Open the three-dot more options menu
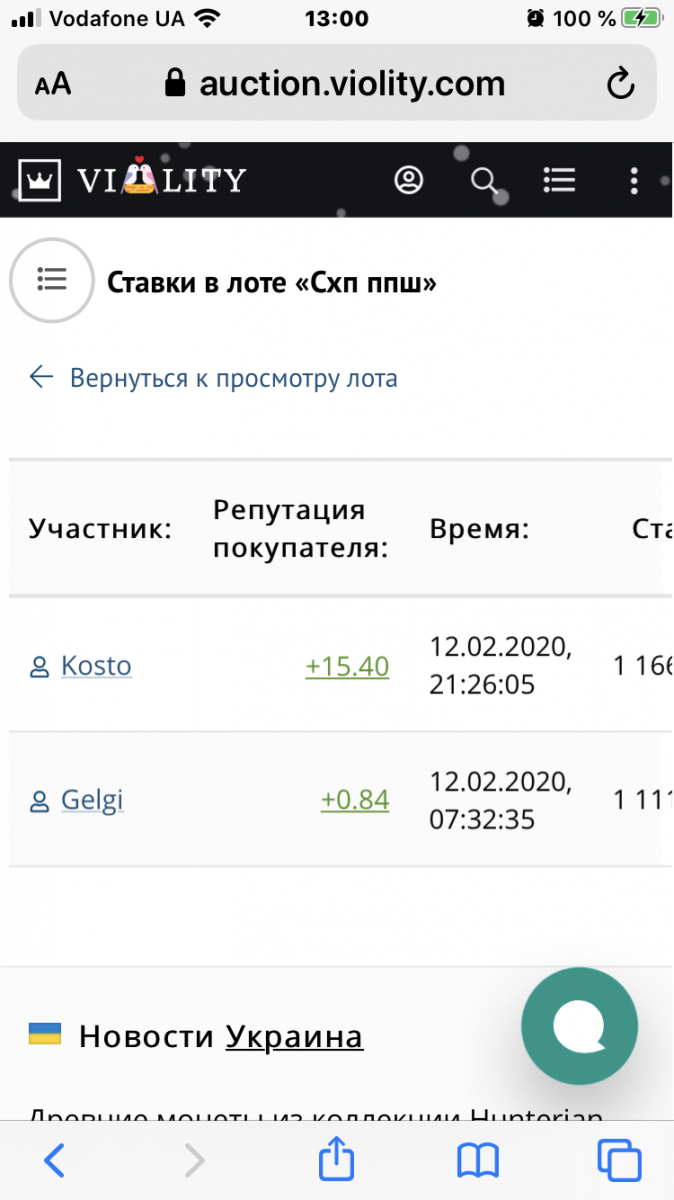 point(634,180)
